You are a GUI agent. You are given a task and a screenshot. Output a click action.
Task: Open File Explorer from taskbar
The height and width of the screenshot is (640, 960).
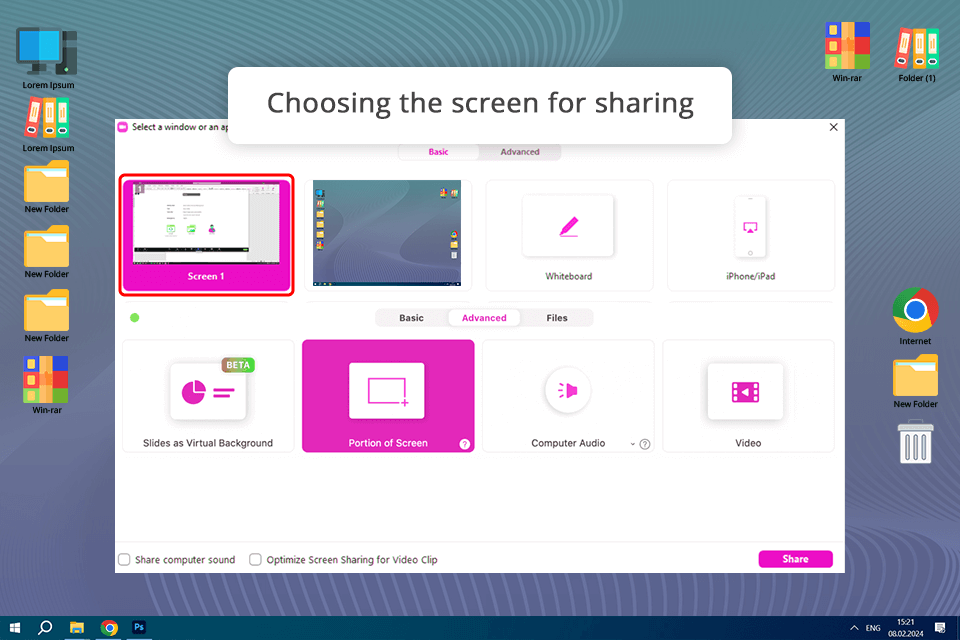click(77, 628)
